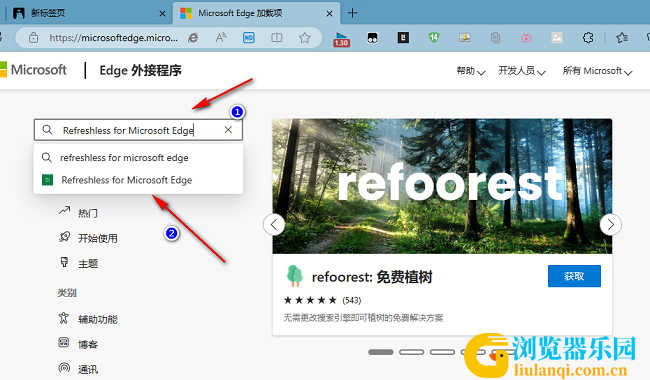This screenshot has width=650, height=380.
Task: Activate Read Aloud icon in address bar
Action: (x=221, y=38)
